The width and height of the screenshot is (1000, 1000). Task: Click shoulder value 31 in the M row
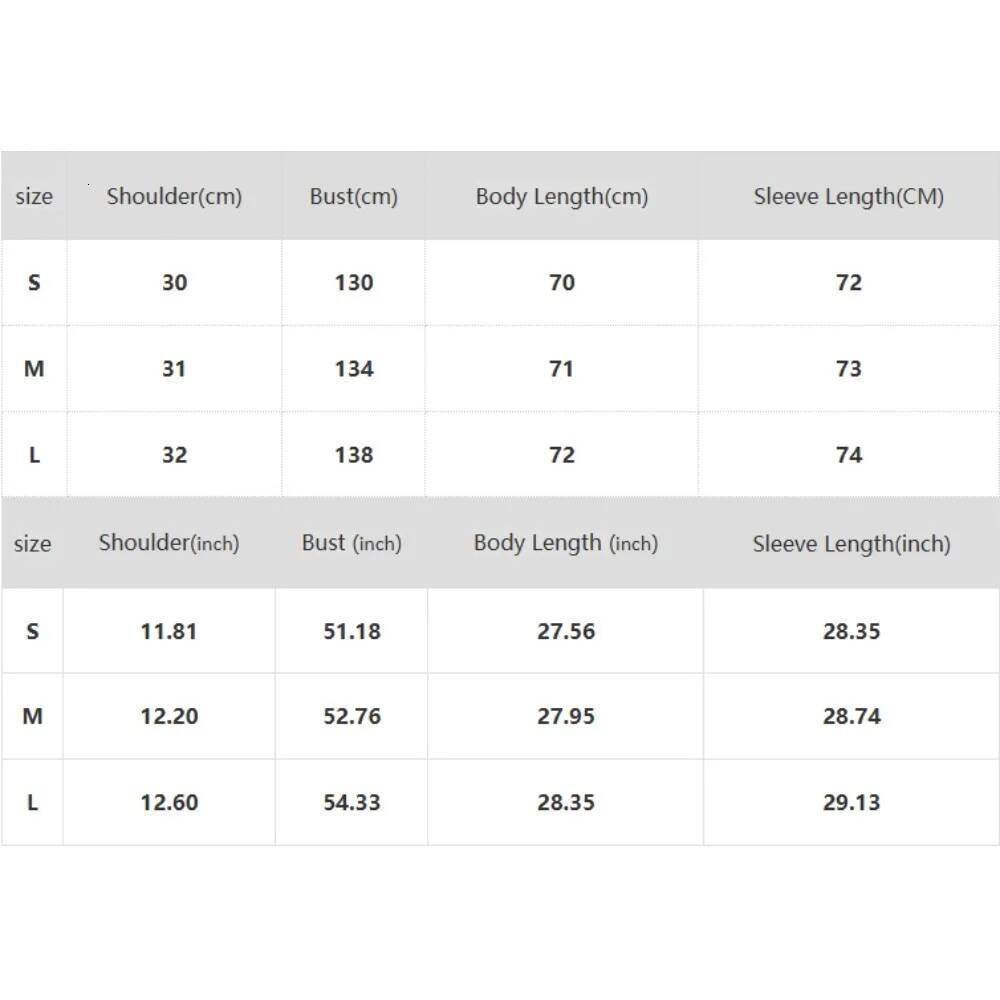[x=174, y=369]
